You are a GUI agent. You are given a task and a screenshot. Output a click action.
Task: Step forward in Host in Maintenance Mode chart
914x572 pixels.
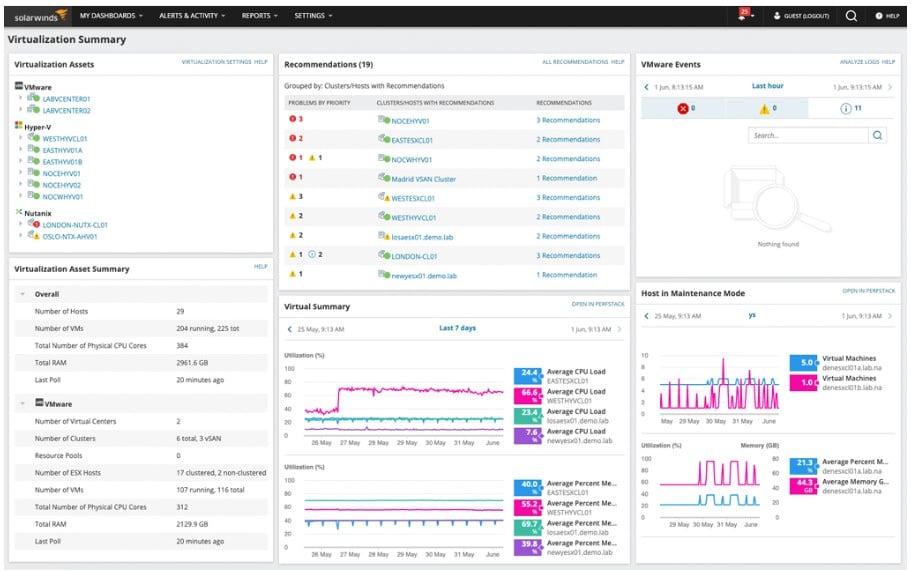[890, 316]
